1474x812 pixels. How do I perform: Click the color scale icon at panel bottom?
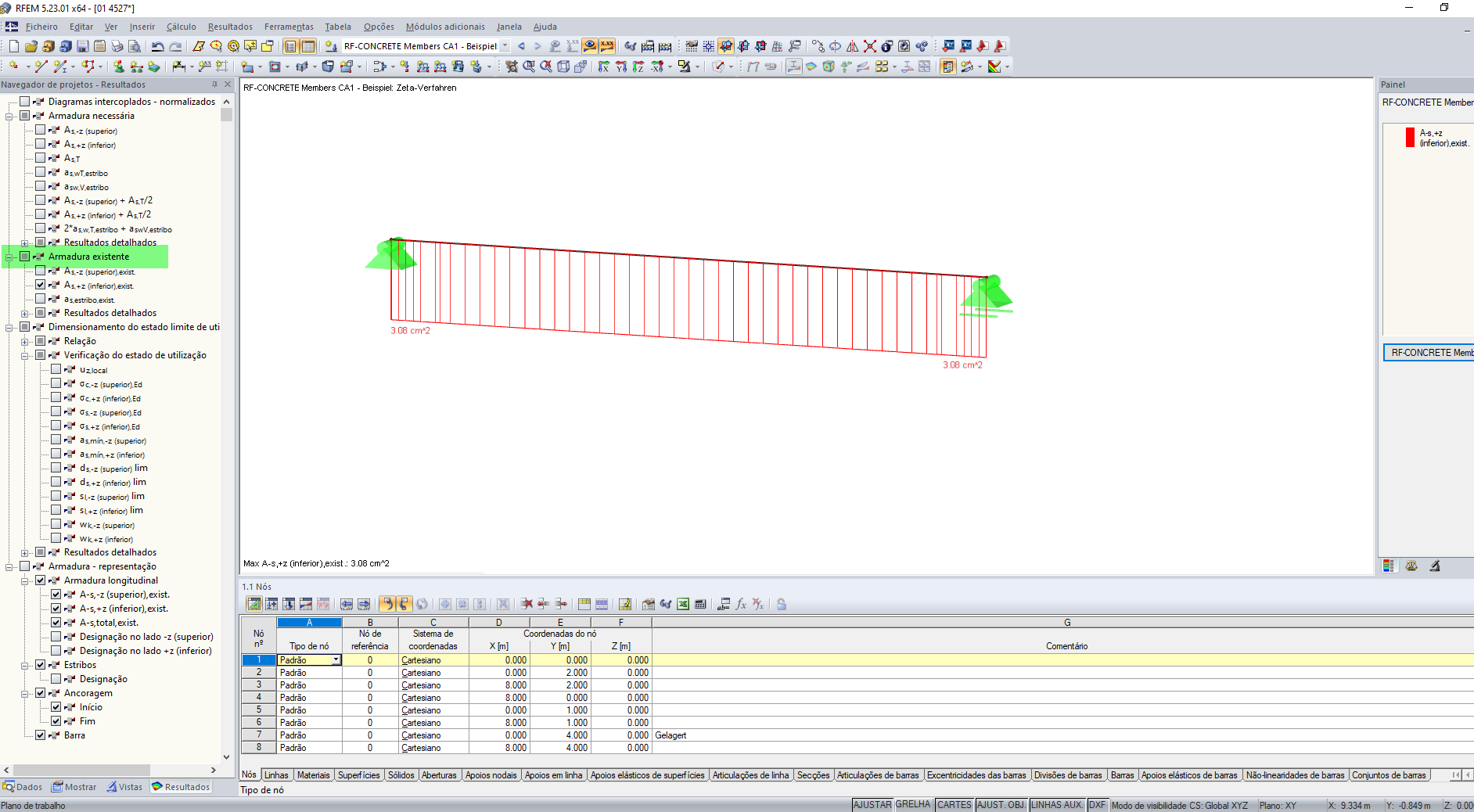[x=1389, y=566]
